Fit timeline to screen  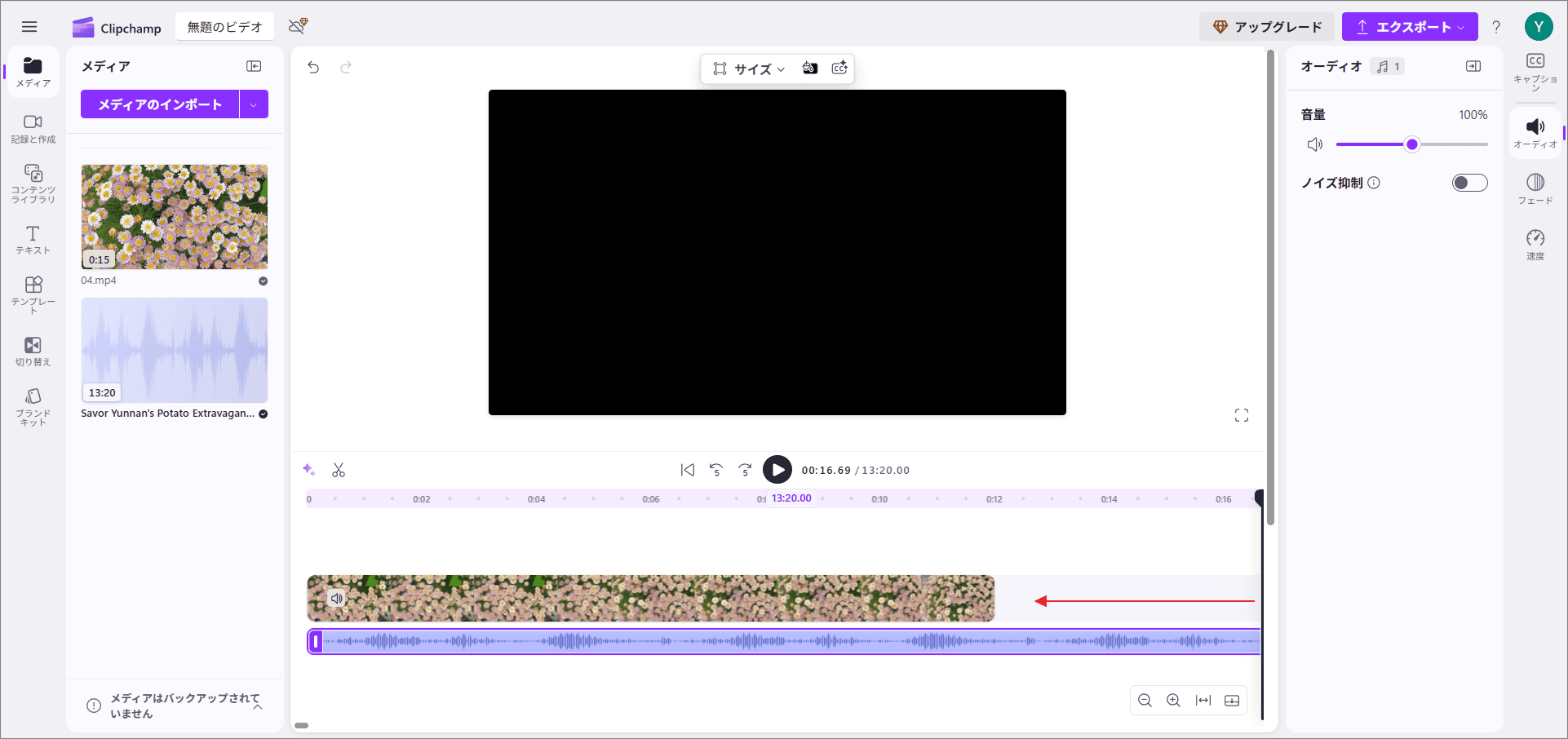1203,701
